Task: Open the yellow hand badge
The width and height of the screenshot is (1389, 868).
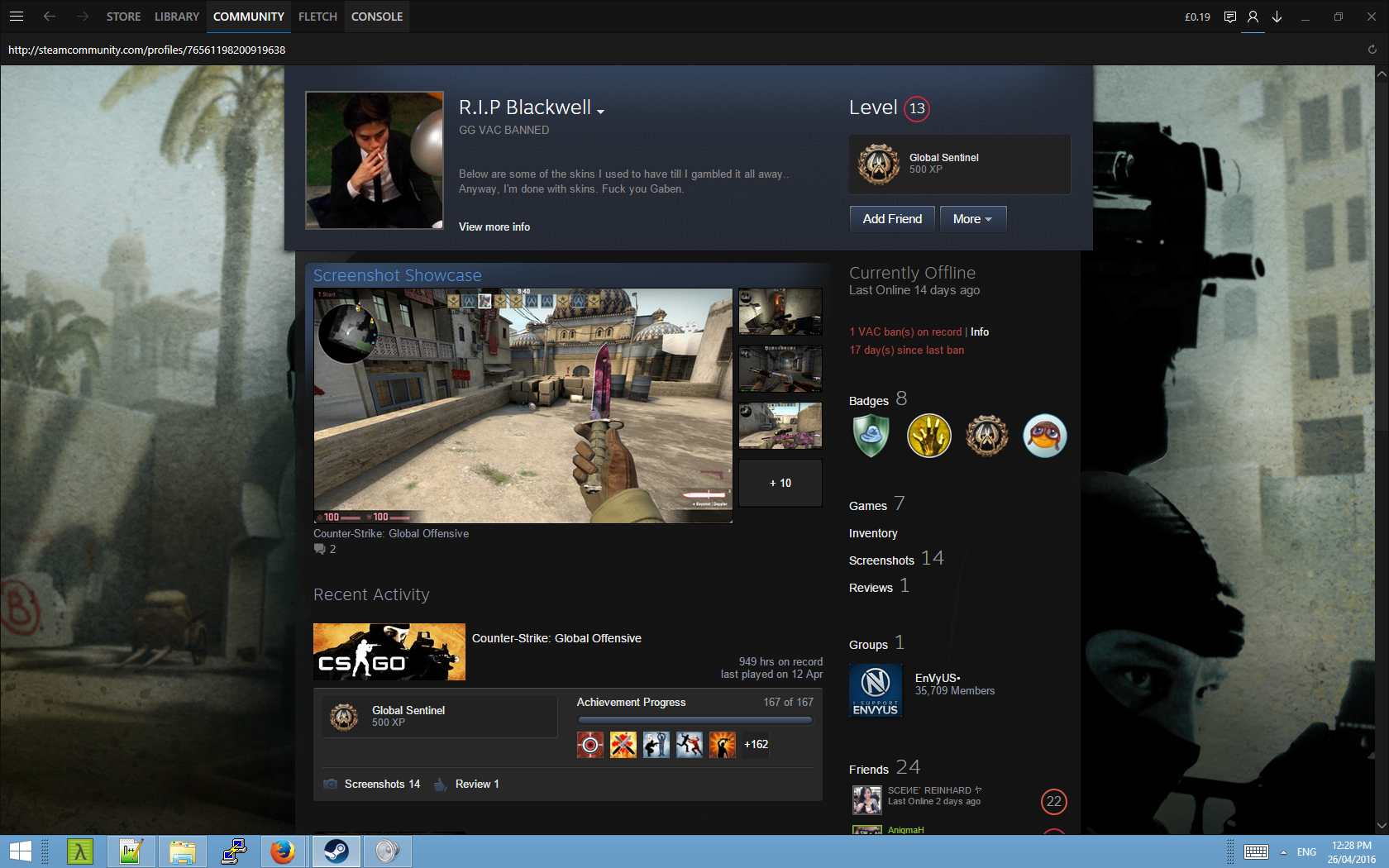Action: (x=928, y=436)
